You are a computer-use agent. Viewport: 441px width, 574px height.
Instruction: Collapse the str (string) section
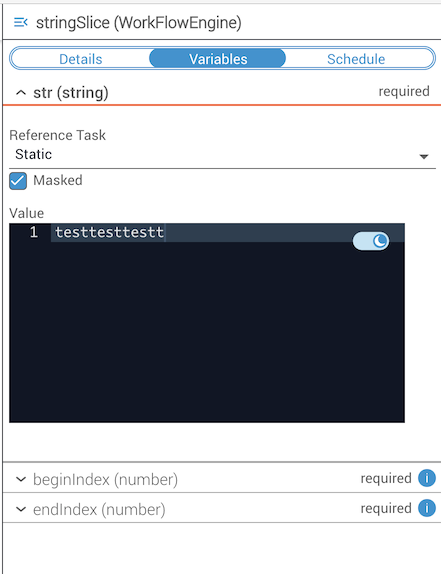pyautogui.click(x=21, y=93)
